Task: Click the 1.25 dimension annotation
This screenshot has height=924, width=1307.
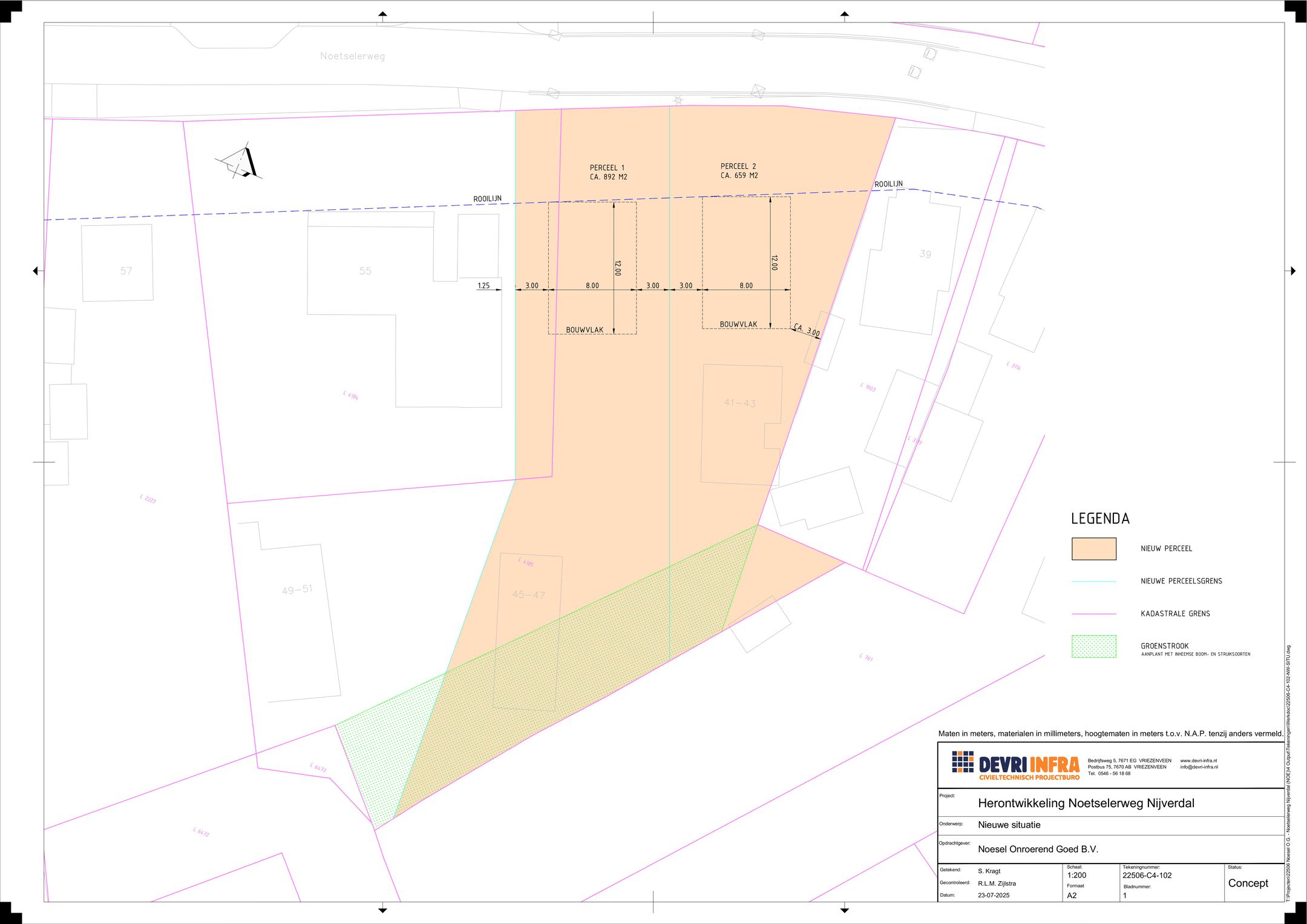Action: pyautogui.click(x=483, y=286)
